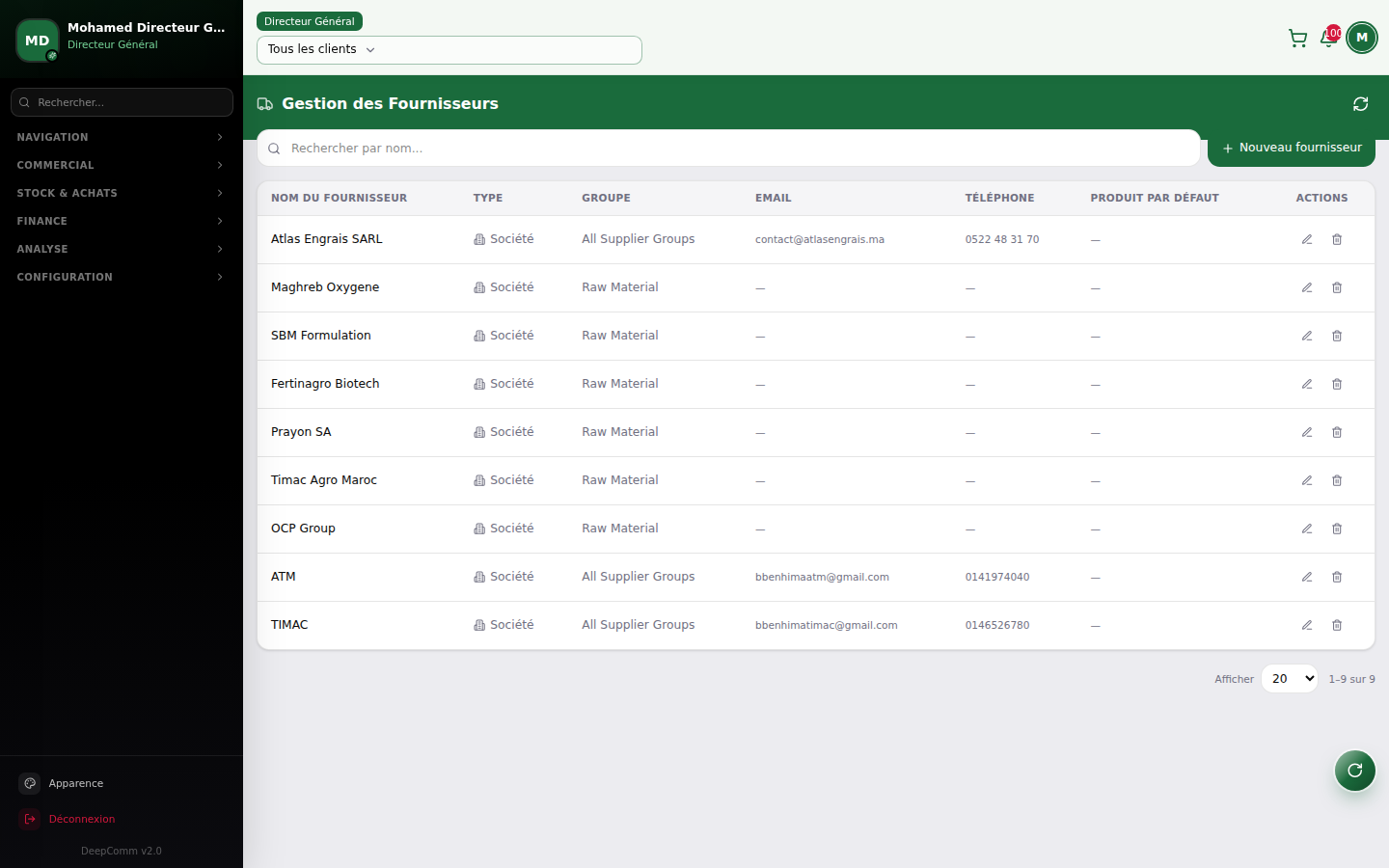Focus the Rechercher par nom field

pos(728,149)
